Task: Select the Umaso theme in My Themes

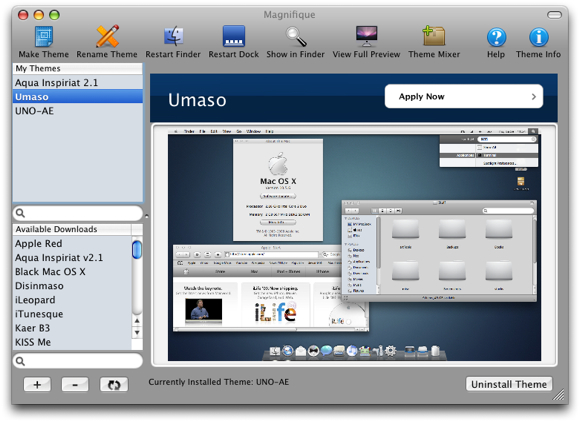Action: (78, 97)
